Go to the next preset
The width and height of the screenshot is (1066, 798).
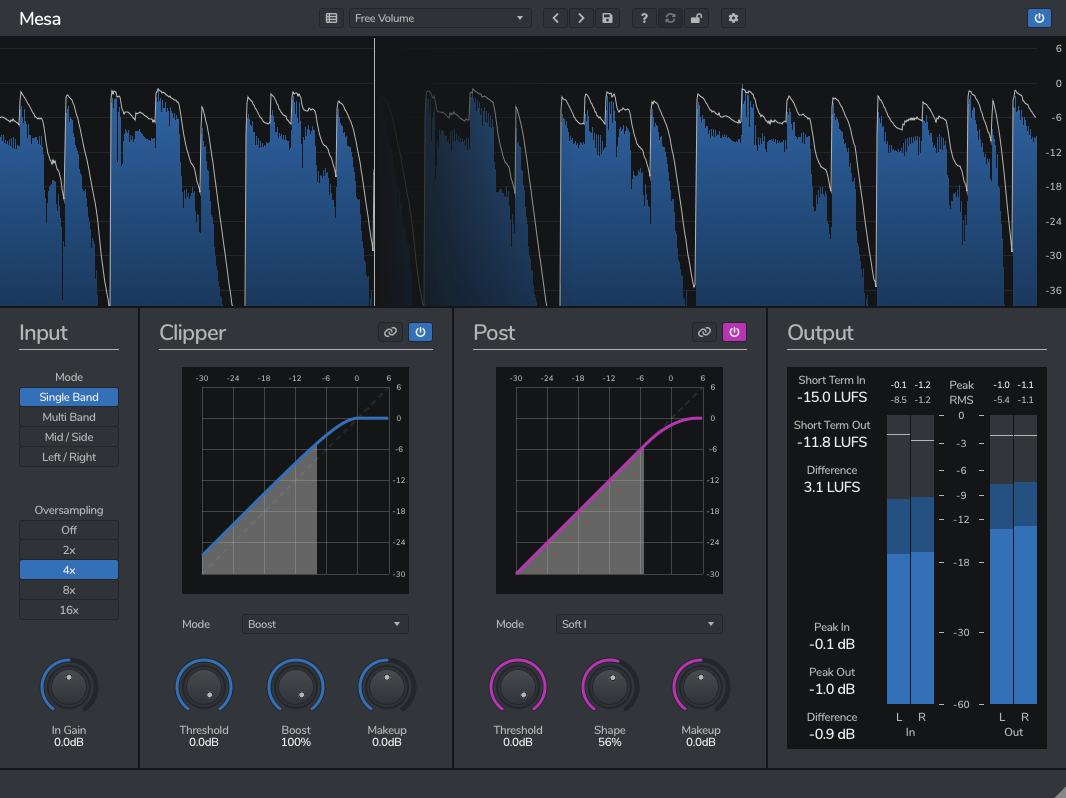[582, 18]
